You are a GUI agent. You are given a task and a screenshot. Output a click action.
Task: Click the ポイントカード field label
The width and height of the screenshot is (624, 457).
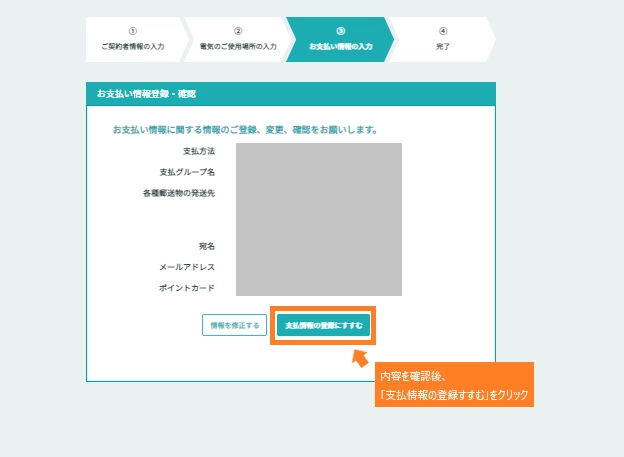187,288
